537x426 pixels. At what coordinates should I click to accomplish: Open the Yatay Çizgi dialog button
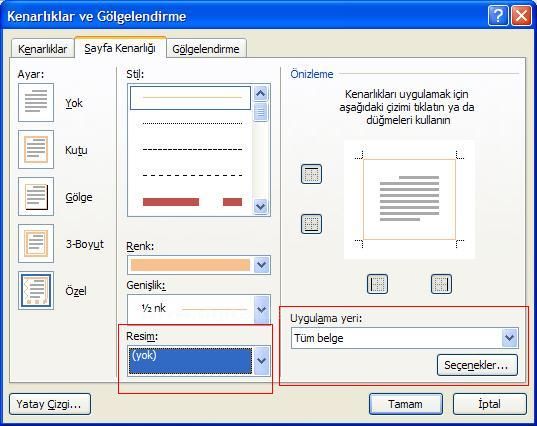tap(50, 404)
